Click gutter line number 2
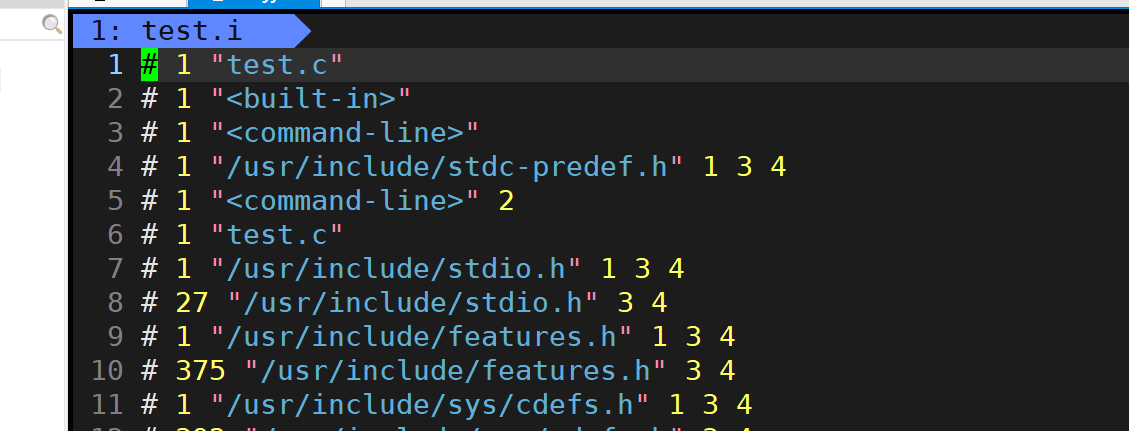Image resolution: width=1129 pixels, height=431 pixels. tap(115, 99)
